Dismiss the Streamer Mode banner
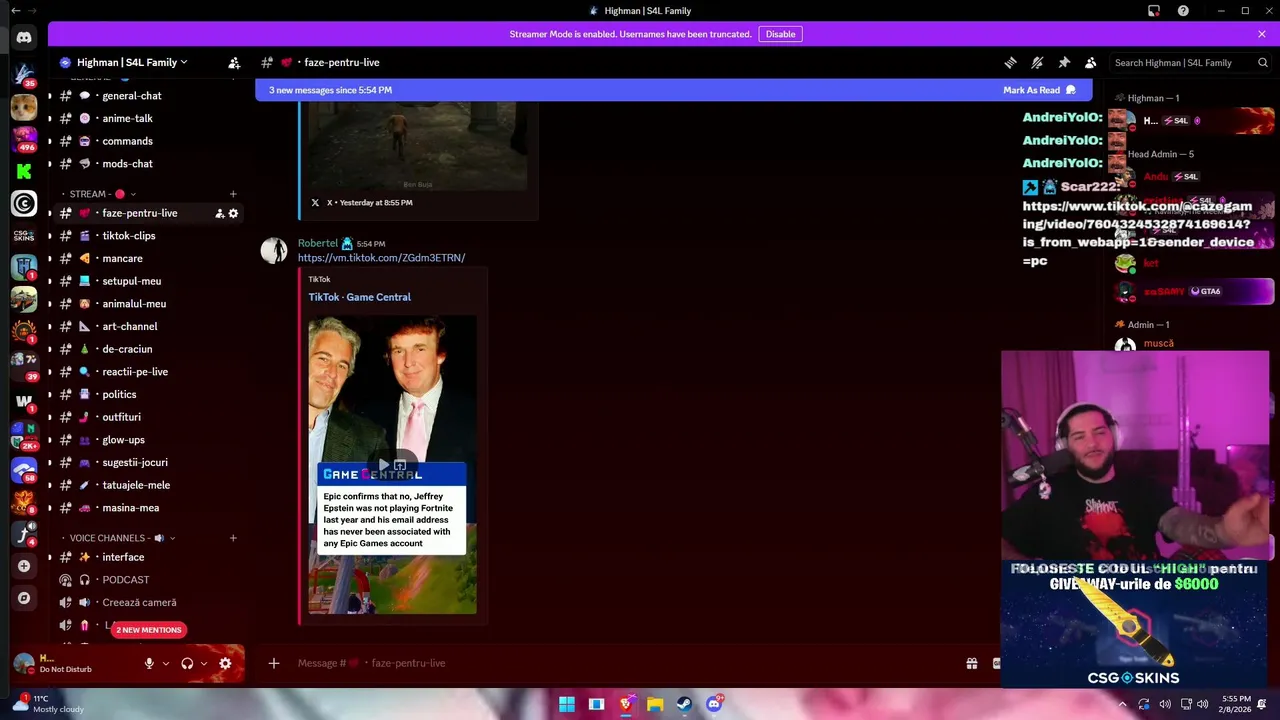The image size is (1280, 720). [1262, 34]
